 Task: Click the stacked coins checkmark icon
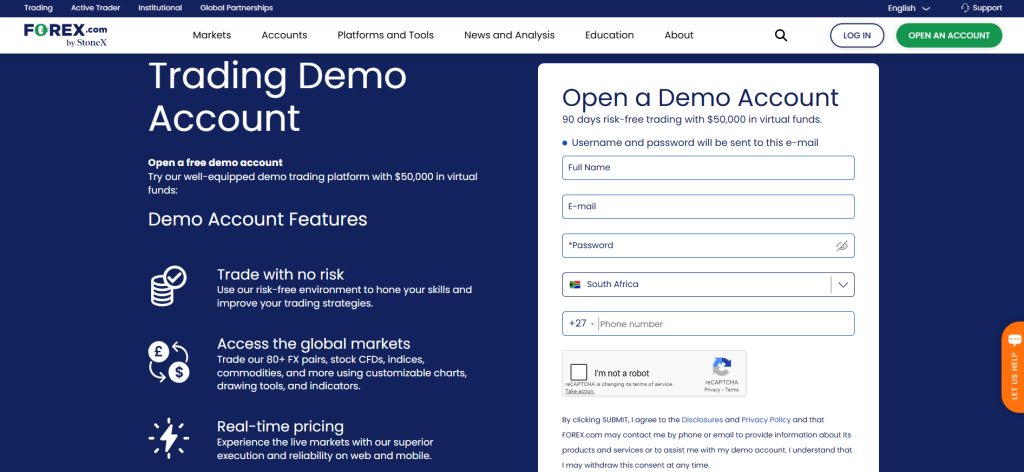click(168, 286)
